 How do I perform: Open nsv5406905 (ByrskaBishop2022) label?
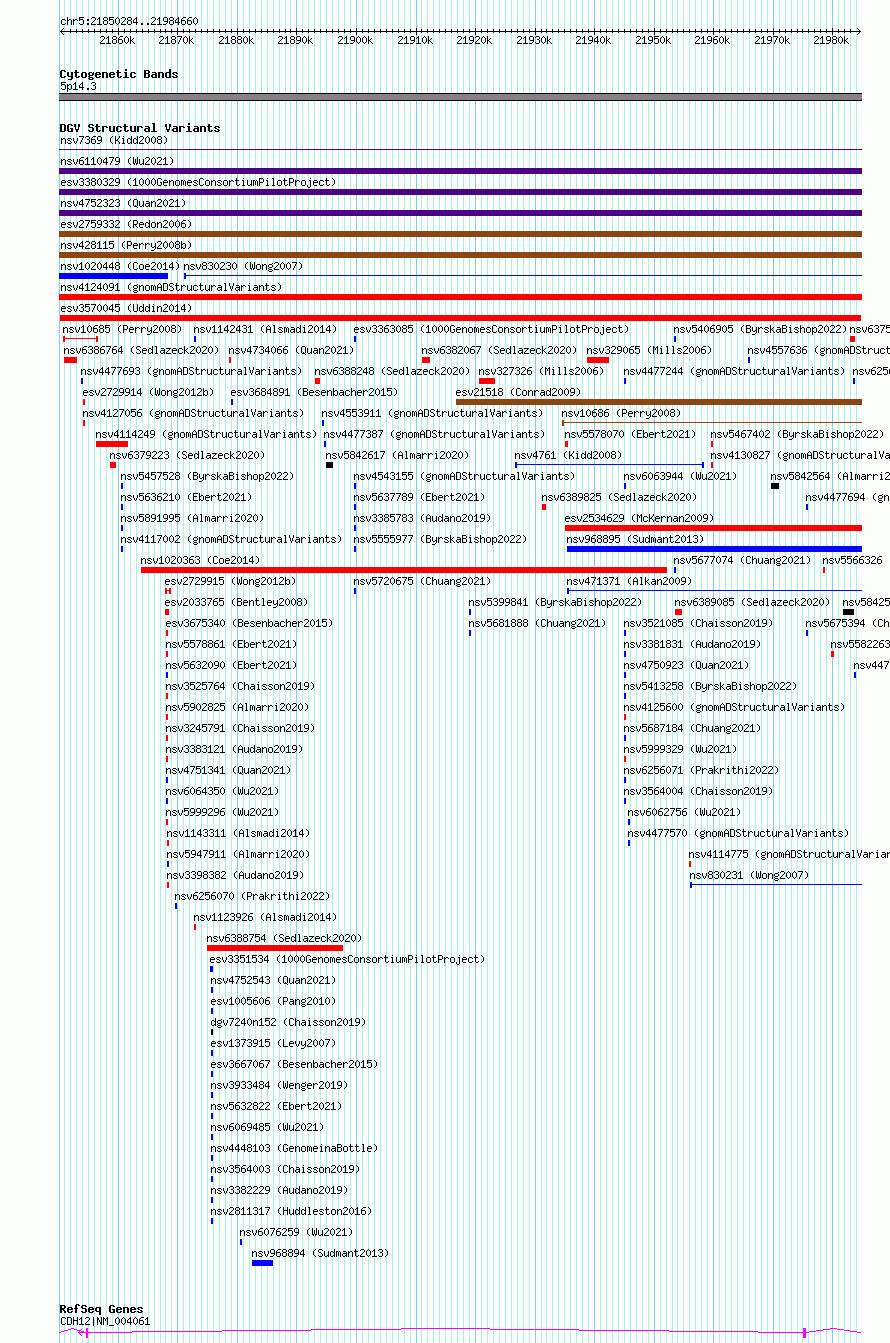pos(760,329)
